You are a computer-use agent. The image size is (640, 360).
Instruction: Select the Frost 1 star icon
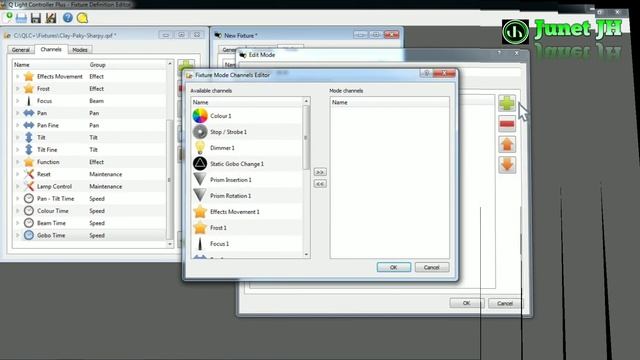click(200, 227)
